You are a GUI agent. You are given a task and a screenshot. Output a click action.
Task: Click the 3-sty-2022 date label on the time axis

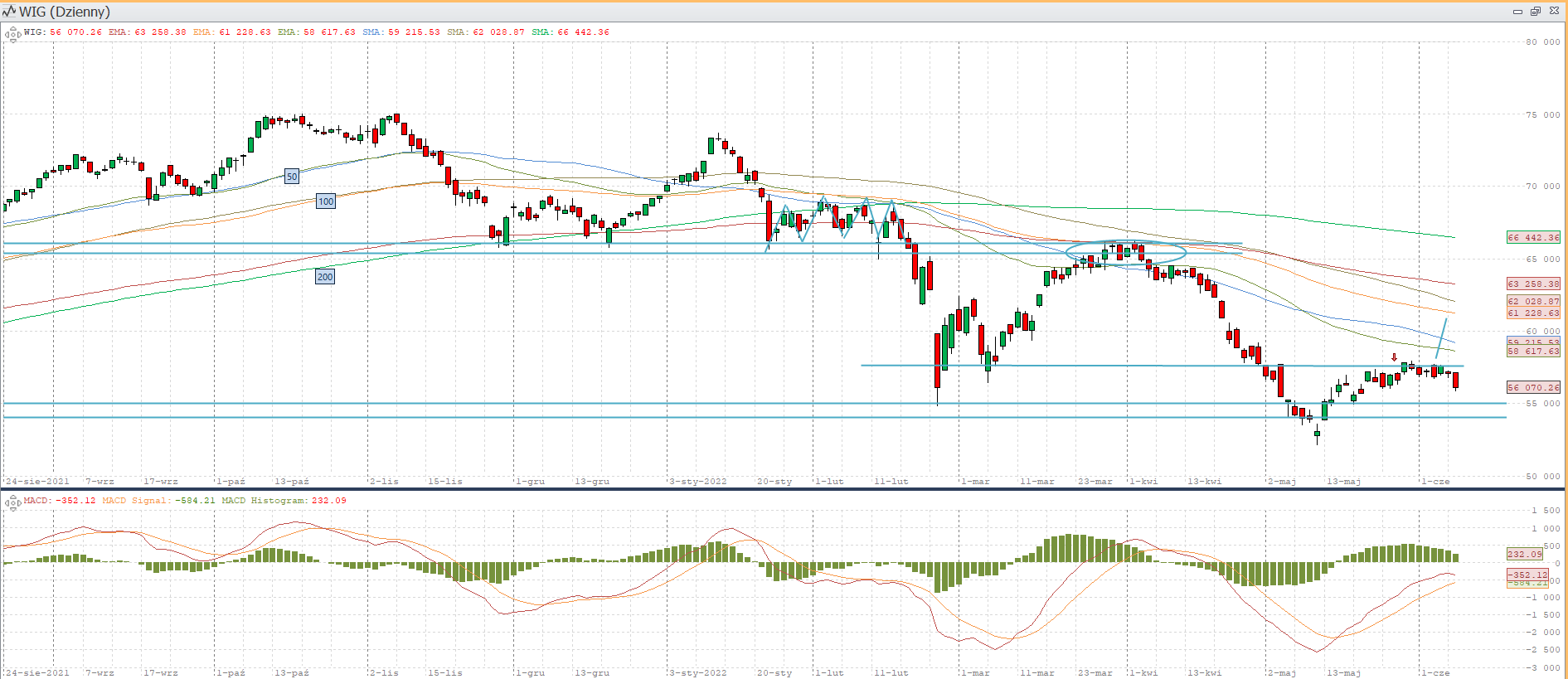[x=697, y=482]
